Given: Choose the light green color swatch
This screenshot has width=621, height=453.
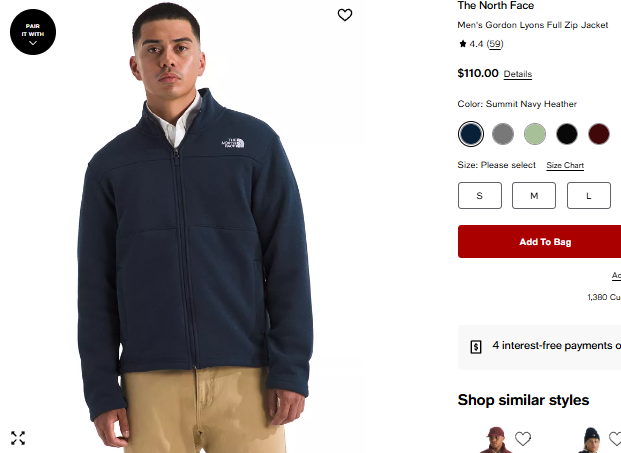Looking at the screenshot, I should pos(535,134).
